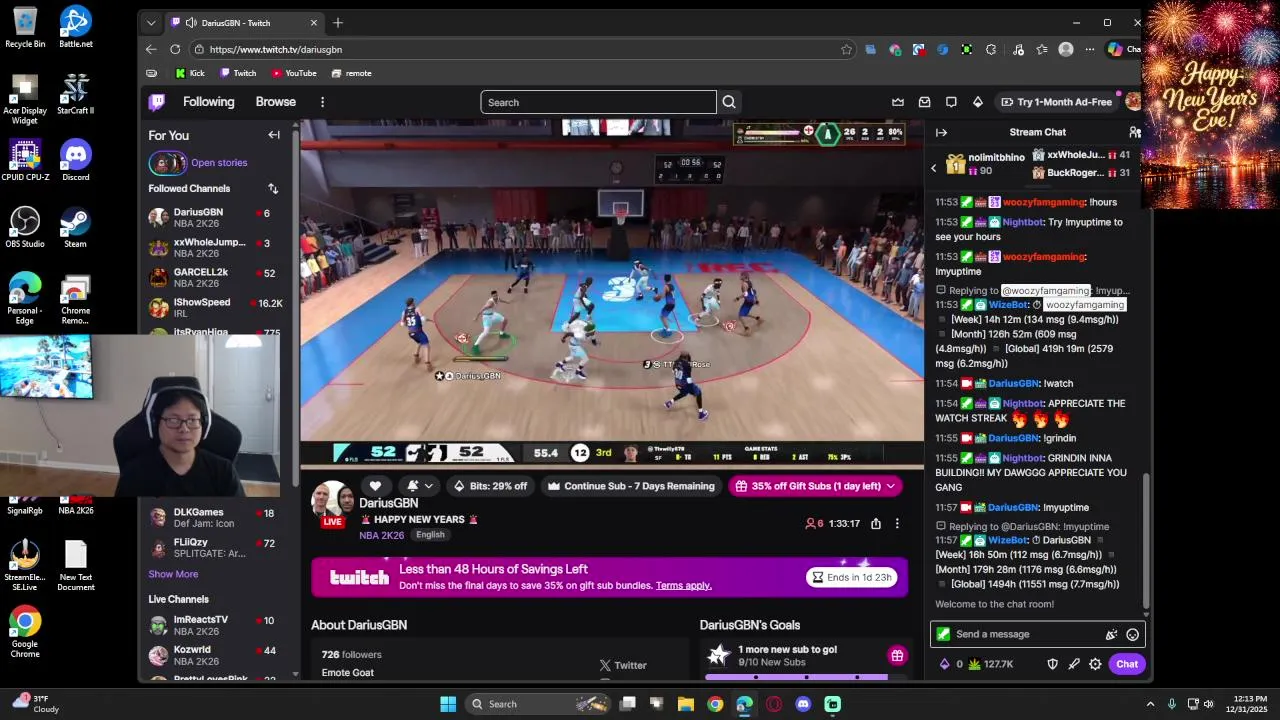Click Show More under followed channels
Image resolution: width=1280 pixels, height=720 pixels.
(x=173, y=574)
